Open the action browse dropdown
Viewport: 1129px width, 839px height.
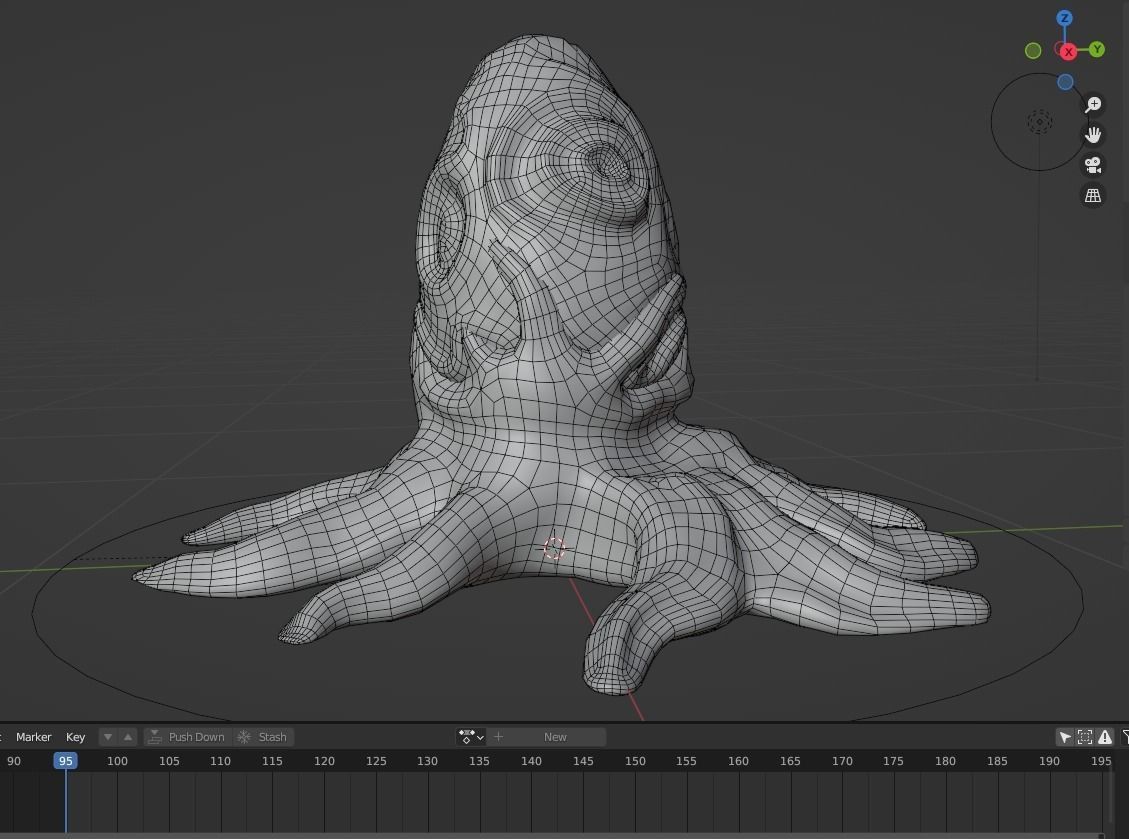471,737
